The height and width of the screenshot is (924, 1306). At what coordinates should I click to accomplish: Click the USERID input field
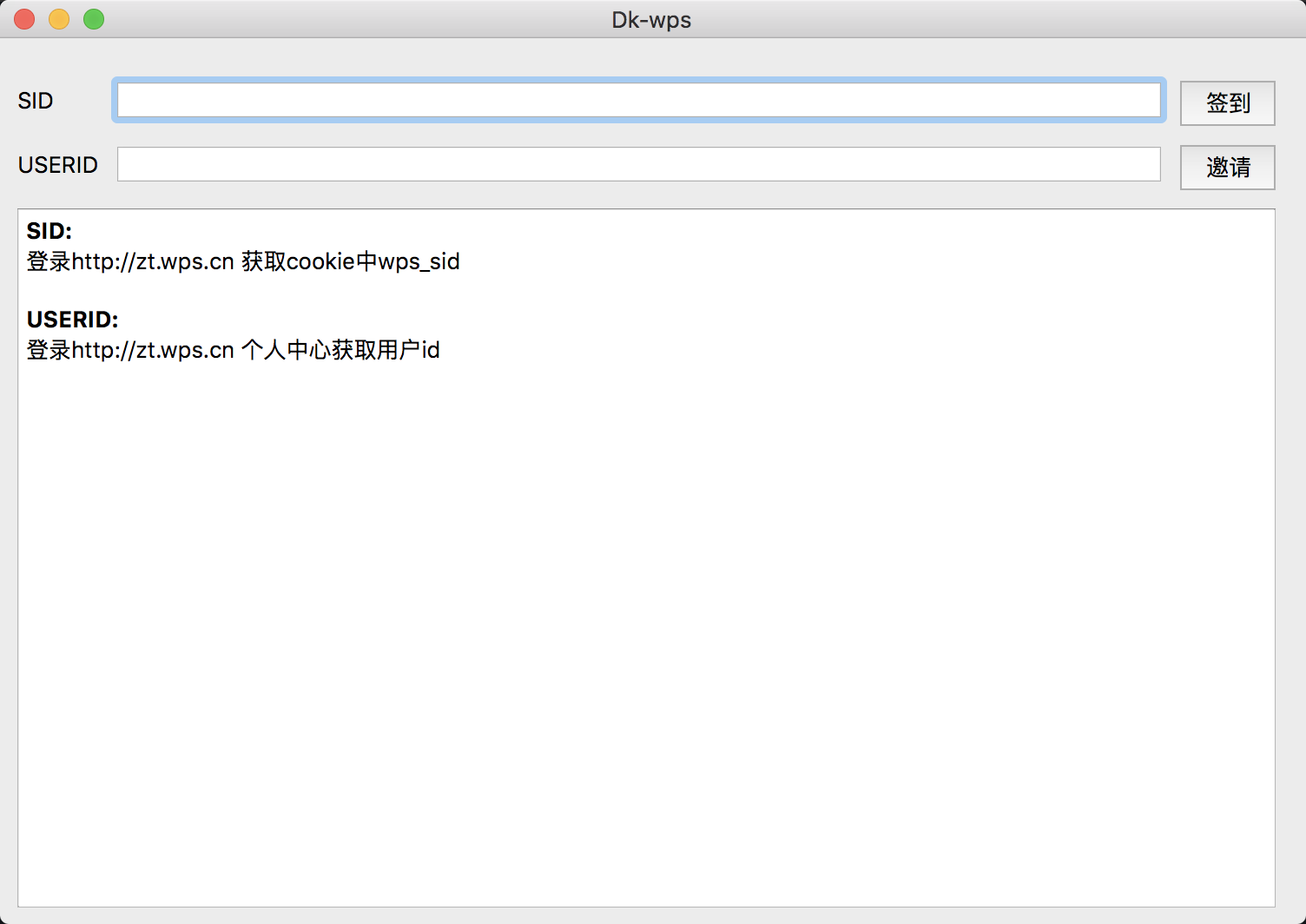pyautogui.click(x=639, y=164)
